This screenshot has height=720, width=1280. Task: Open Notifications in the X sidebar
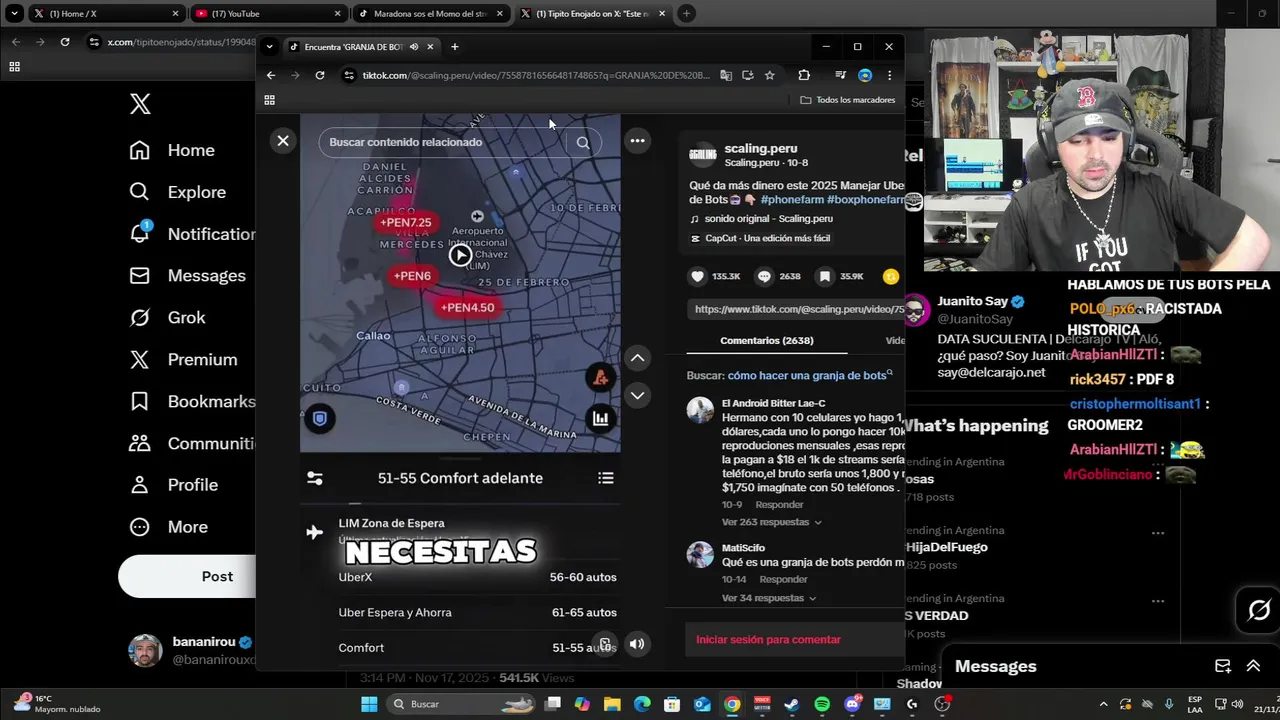click(192, 234)
